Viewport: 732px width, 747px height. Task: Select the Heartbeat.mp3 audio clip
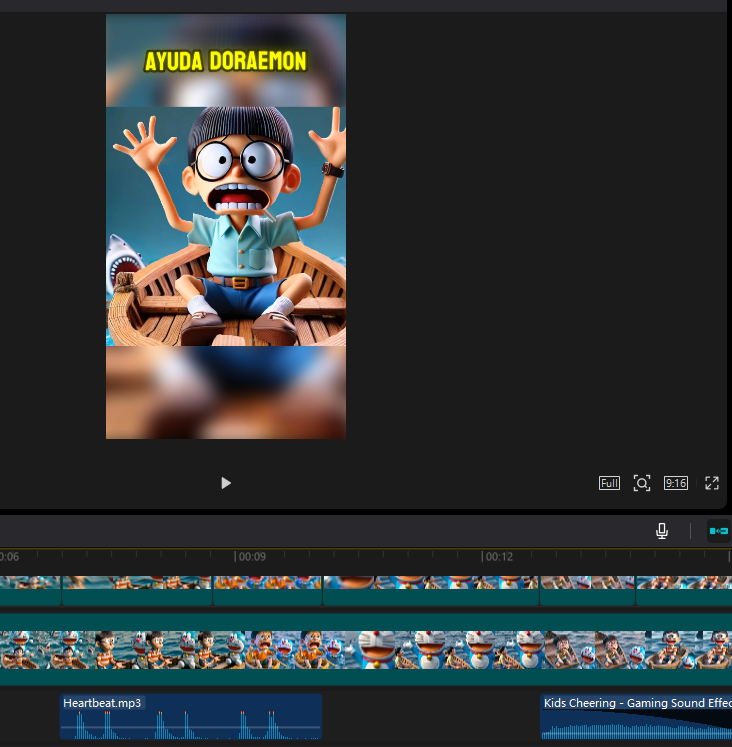(x=191, y=716)
